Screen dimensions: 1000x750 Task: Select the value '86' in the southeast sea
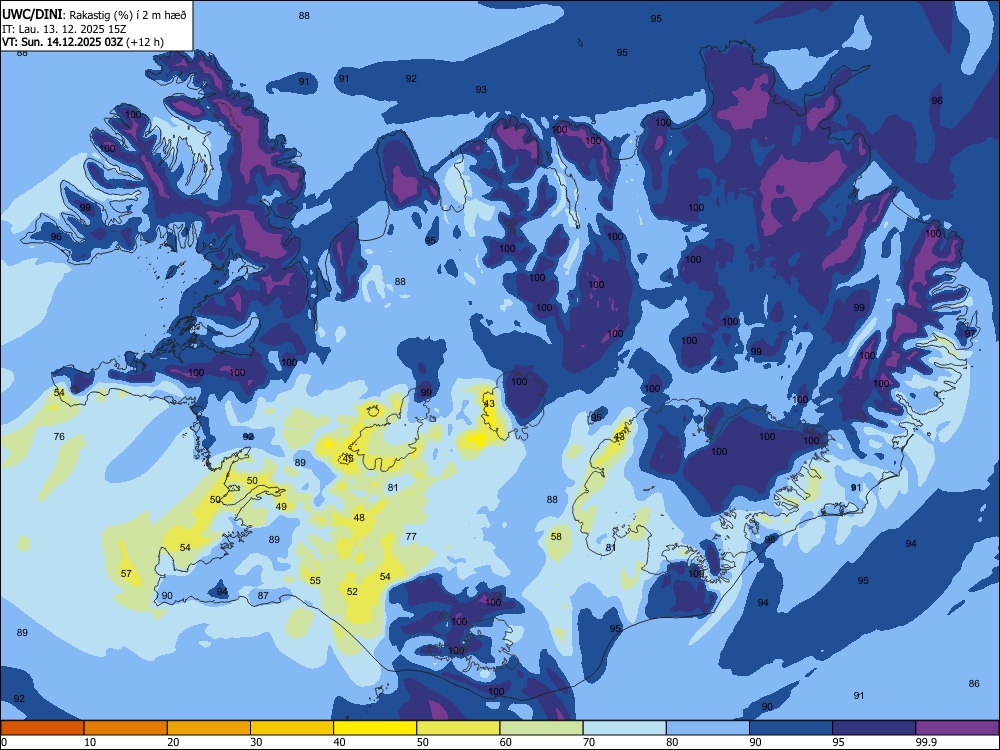click(973, 683)
